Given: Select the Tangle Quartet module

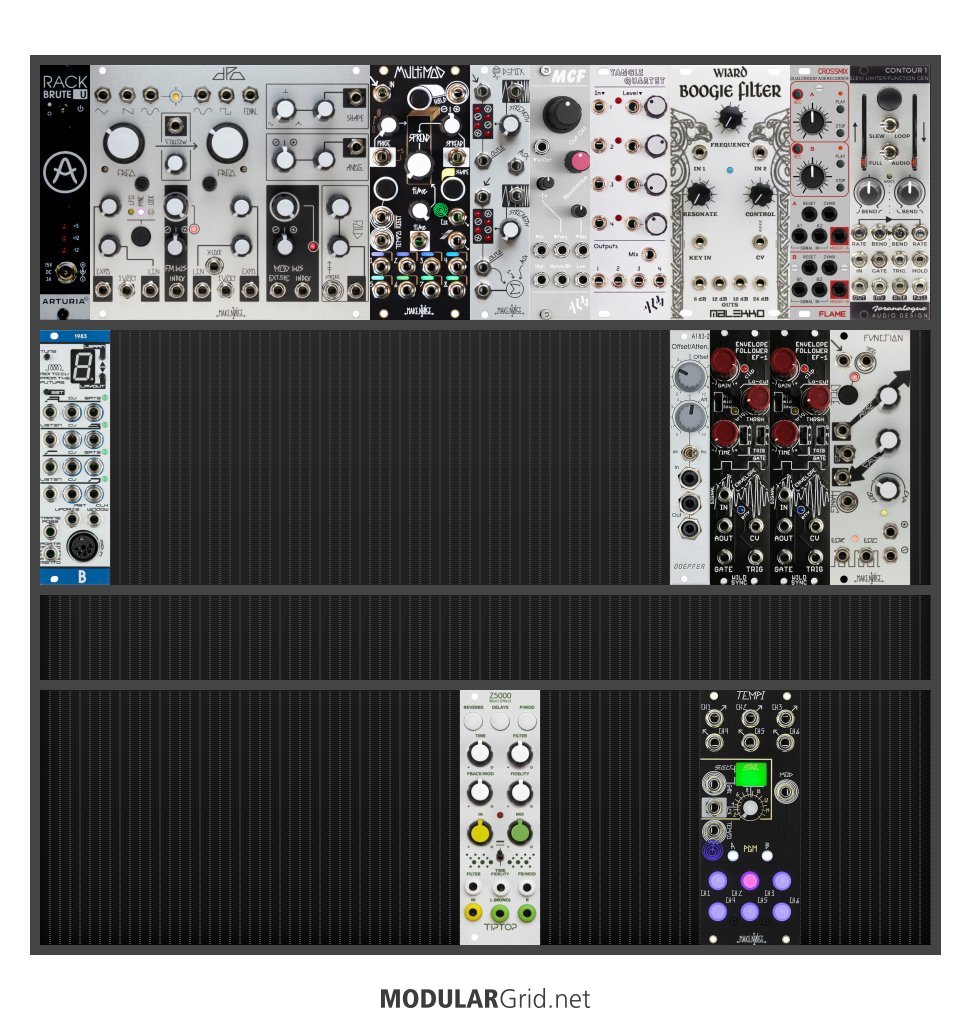Looking at the screenshot, I should click(630, 192).
